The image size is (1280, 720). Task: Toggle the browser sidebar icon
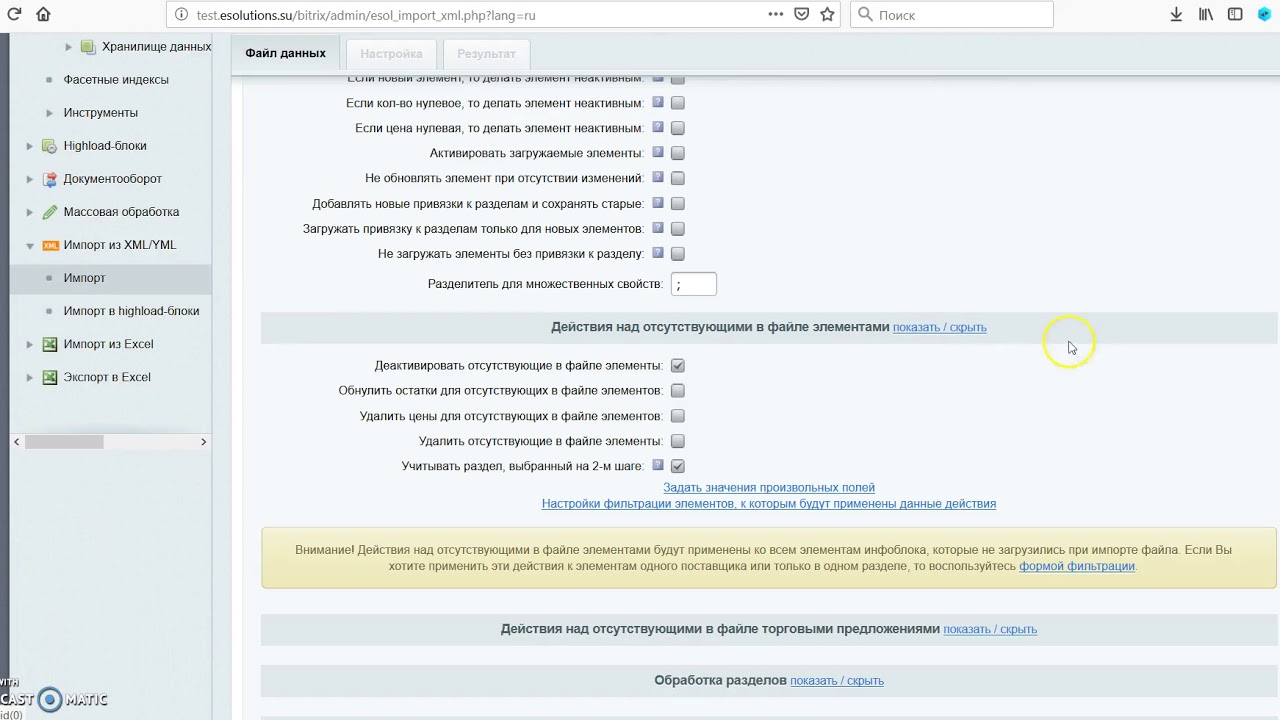(1236, 14)
